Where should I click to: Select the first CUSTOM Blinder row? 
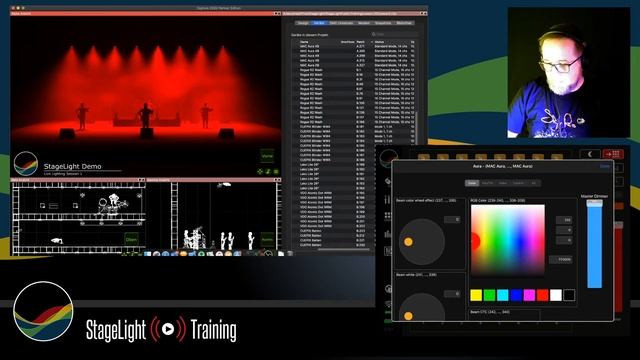[x=354, y=127]
